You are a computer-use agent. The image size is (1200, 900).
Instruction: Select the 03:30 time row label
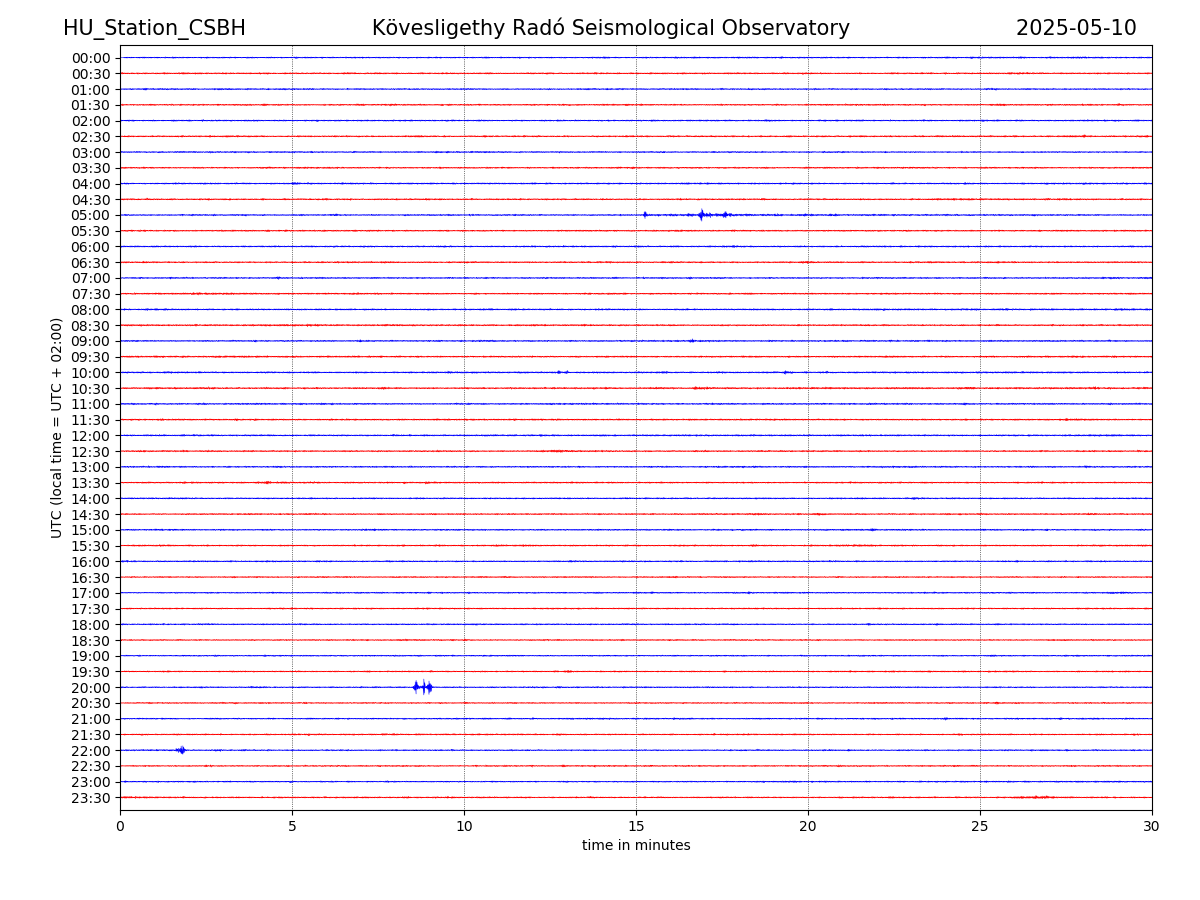(x=91, y=168)
